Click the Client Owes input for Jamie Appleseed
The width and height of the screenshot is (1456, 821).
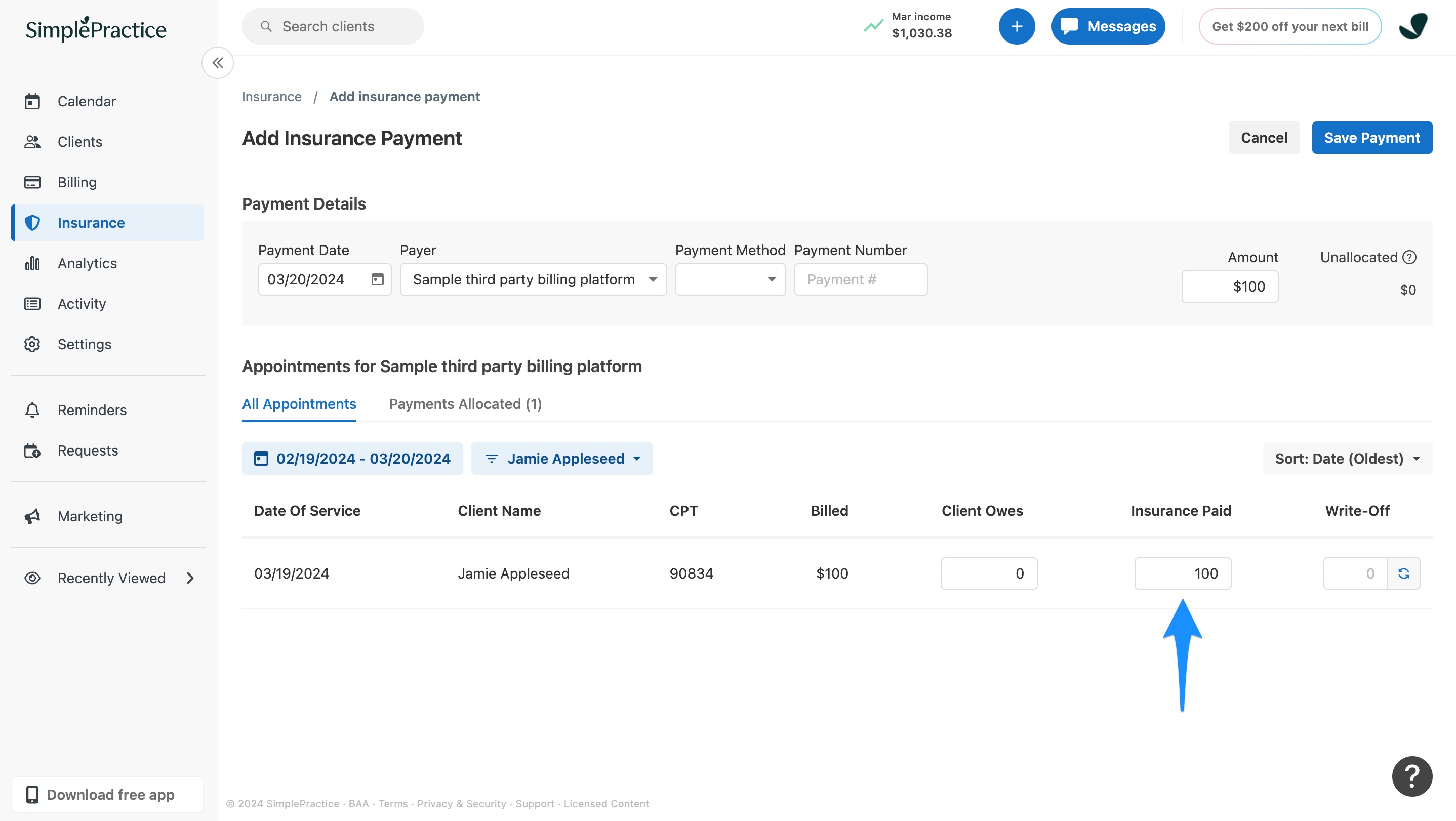[989, 573]
